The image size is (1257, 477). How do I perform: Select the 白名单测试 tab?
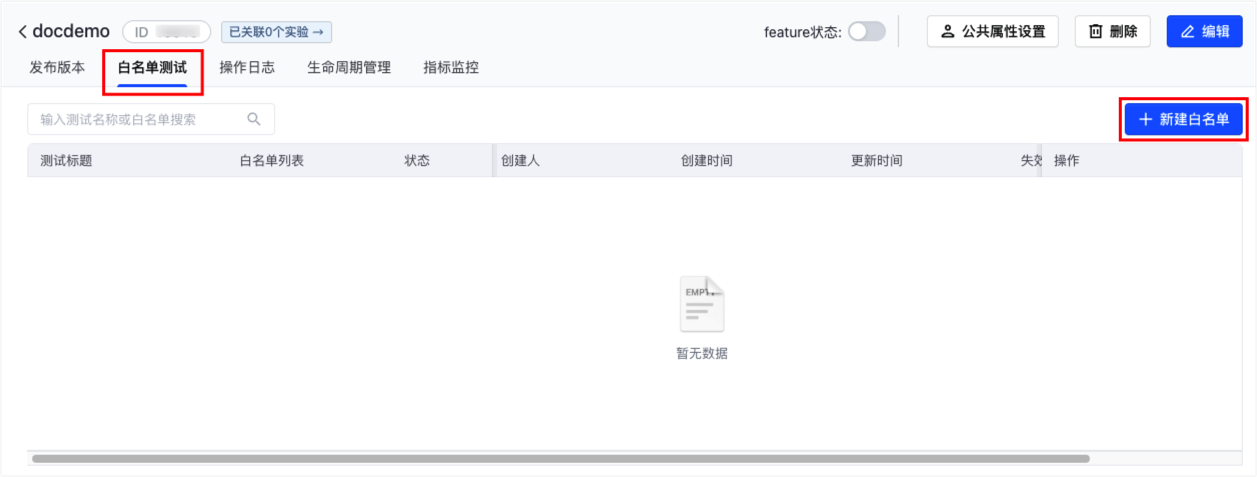click(x=152, y=68)
